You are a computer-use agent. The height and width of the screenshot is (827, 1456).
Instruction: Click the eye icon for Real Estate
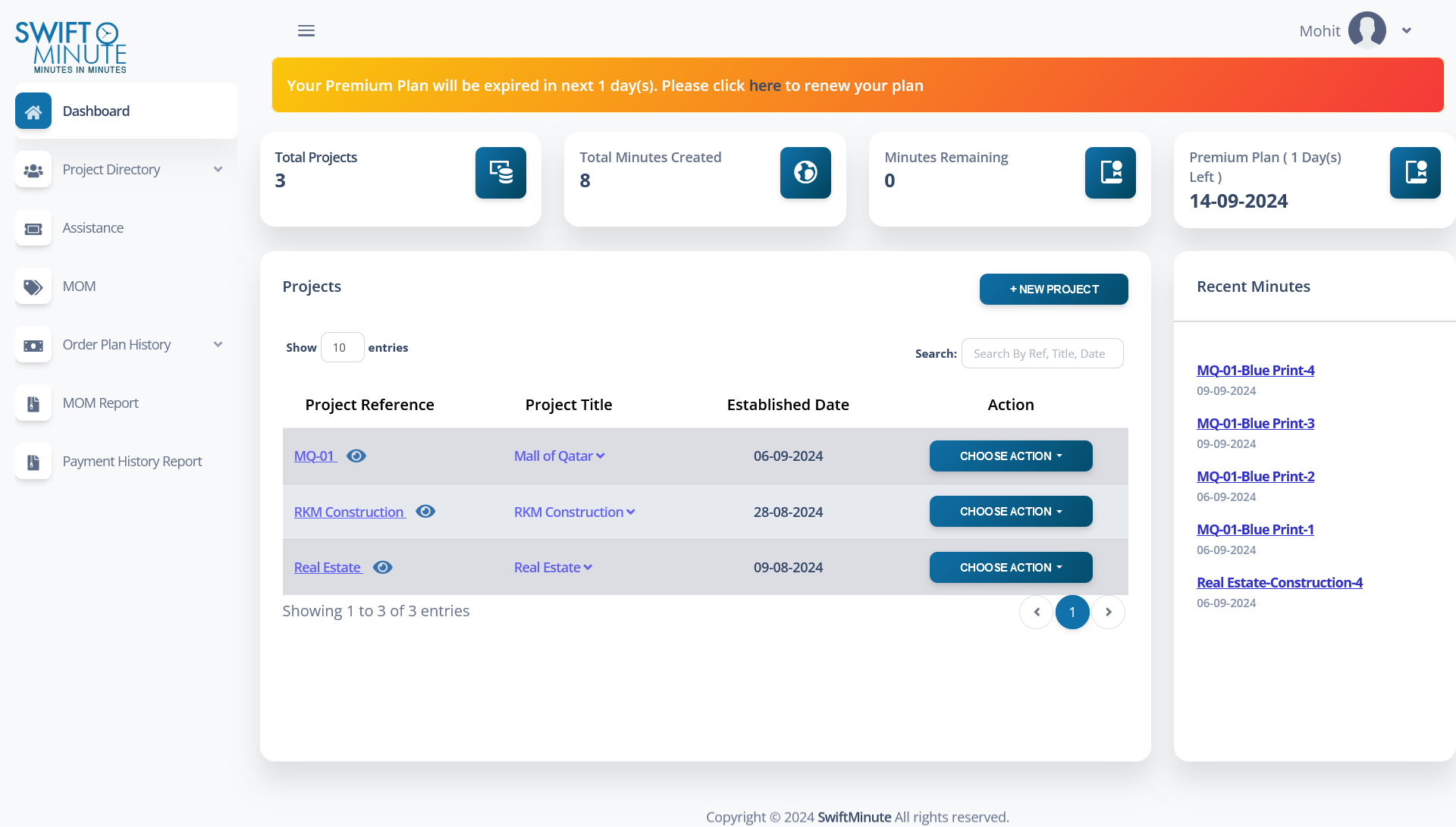click(383, 568)
